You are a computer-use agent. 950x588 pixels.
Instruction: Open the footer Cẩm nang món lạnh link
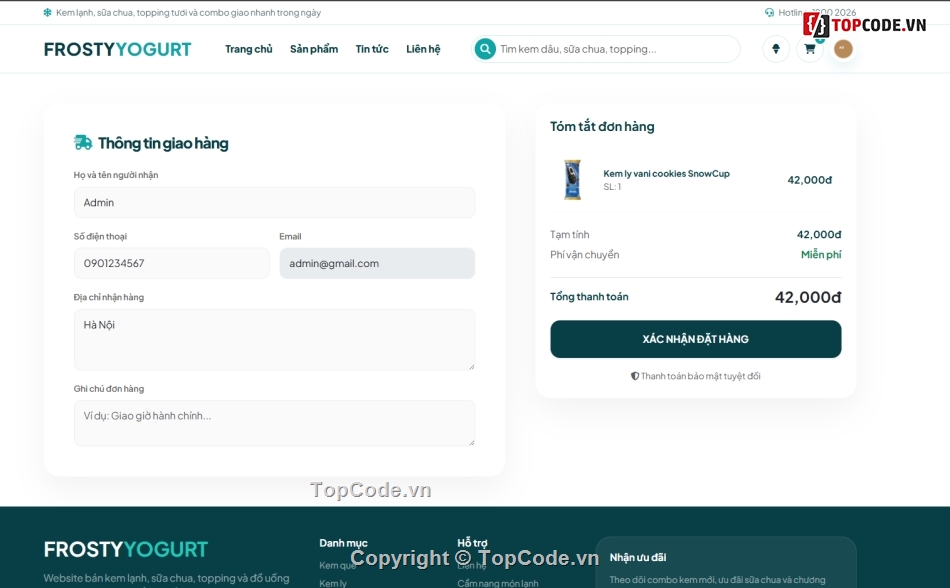[498, 583]
